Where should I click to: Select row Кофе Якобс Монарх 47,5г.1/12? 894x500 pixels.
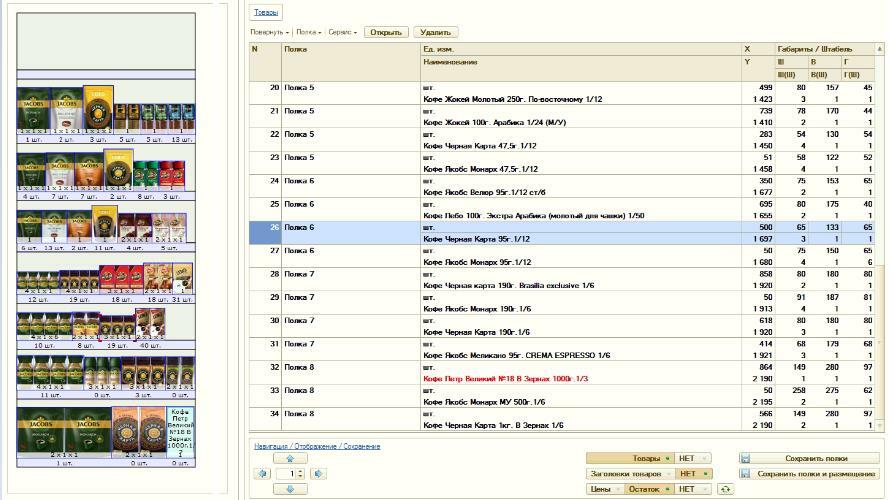(562, 163)
